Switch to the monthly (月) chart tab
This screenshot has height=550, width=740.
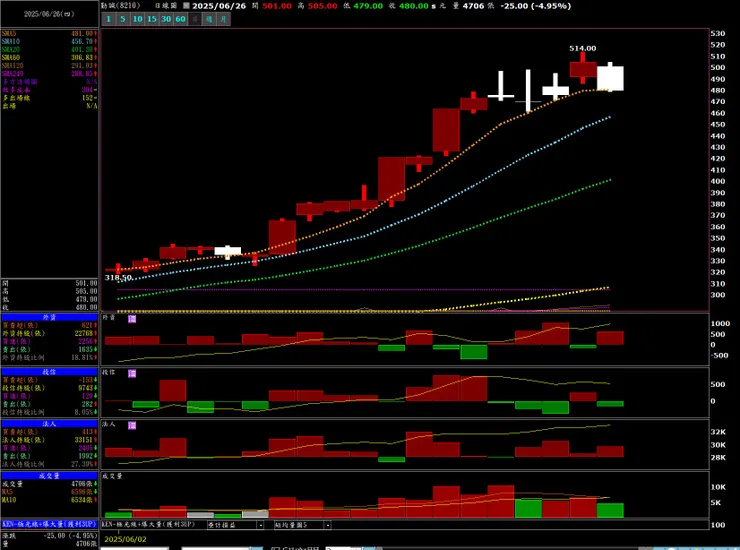(x=223, y=19)
